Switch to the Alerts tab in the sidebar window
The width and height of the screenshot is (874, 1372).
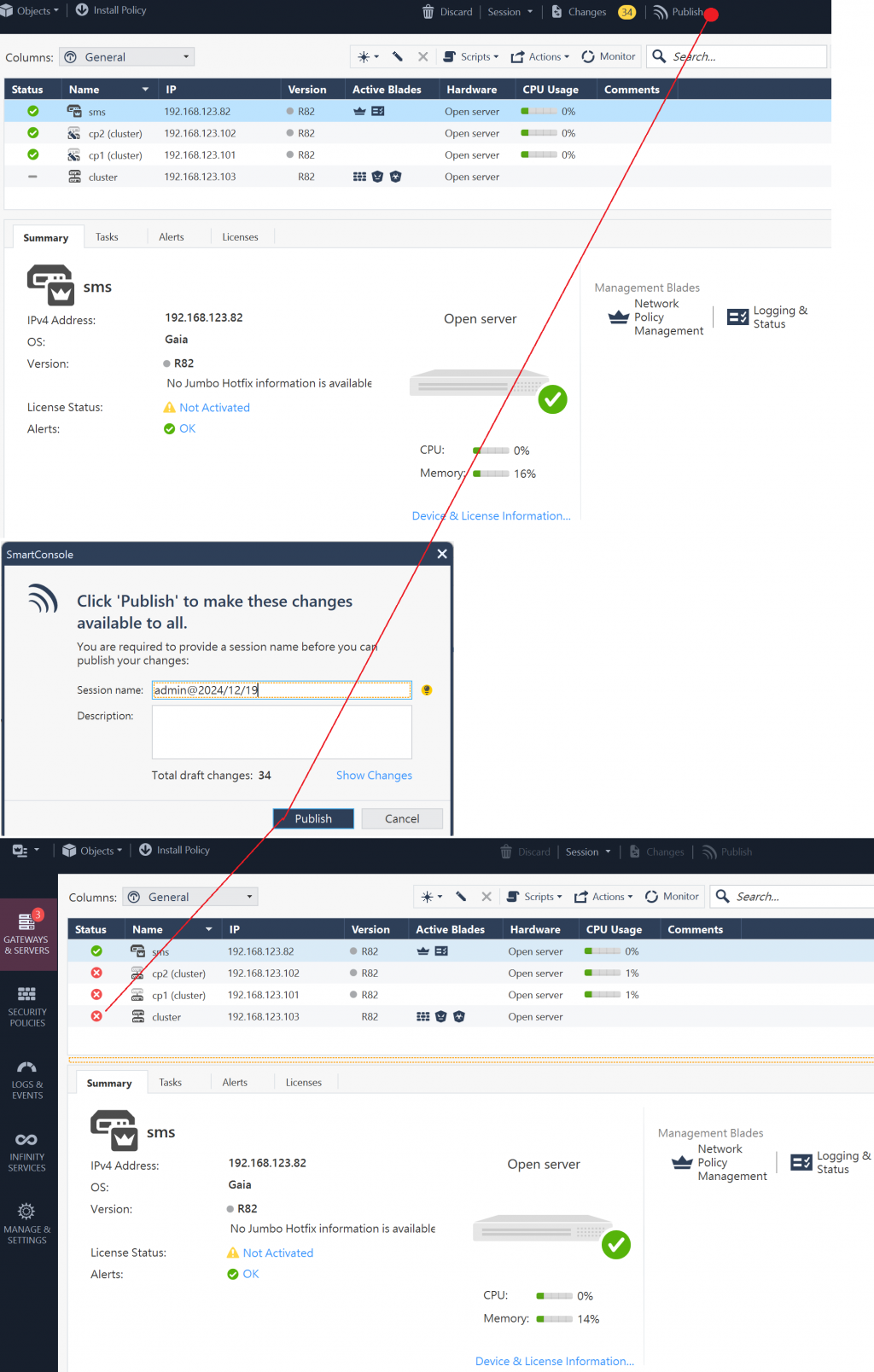235,1083
